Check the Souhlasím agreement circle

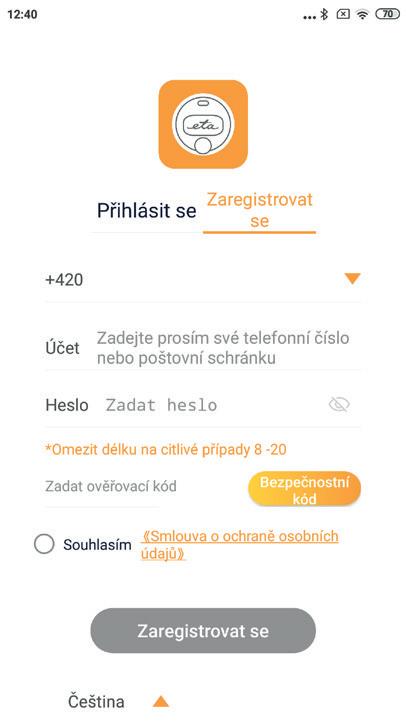point(44,544)
